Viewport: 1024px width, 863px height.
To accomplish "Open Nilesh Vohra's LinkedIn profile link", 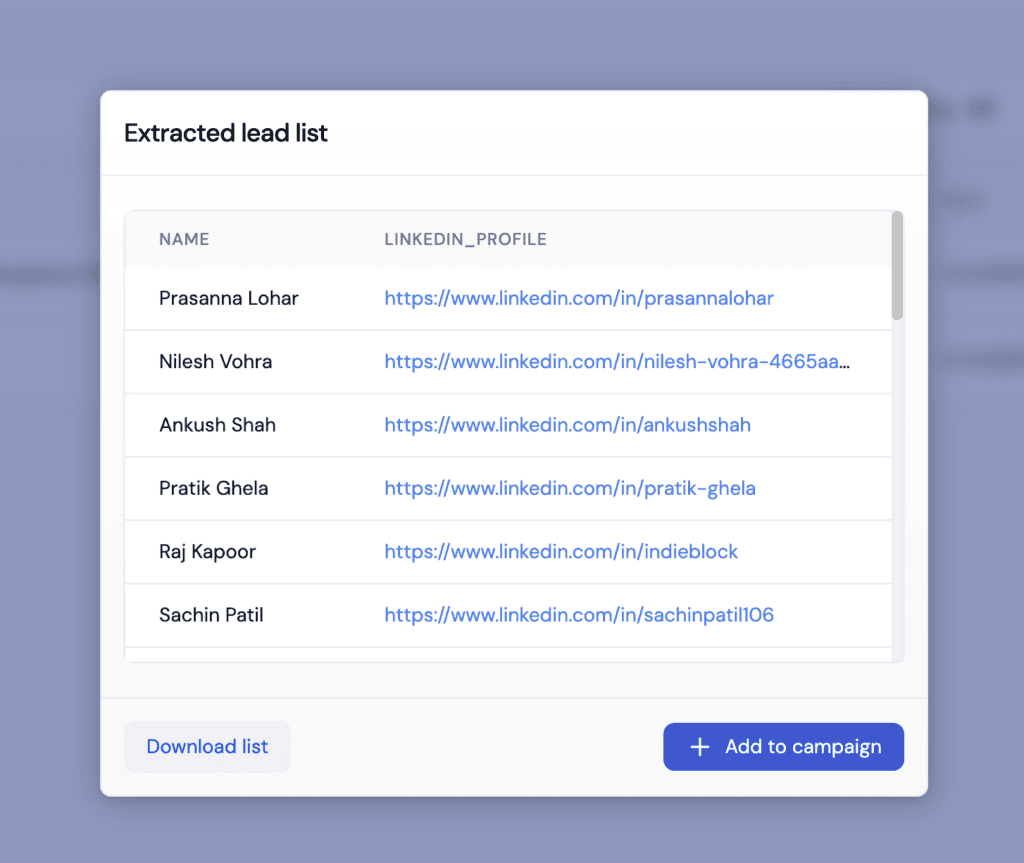I will pos(617,361).
